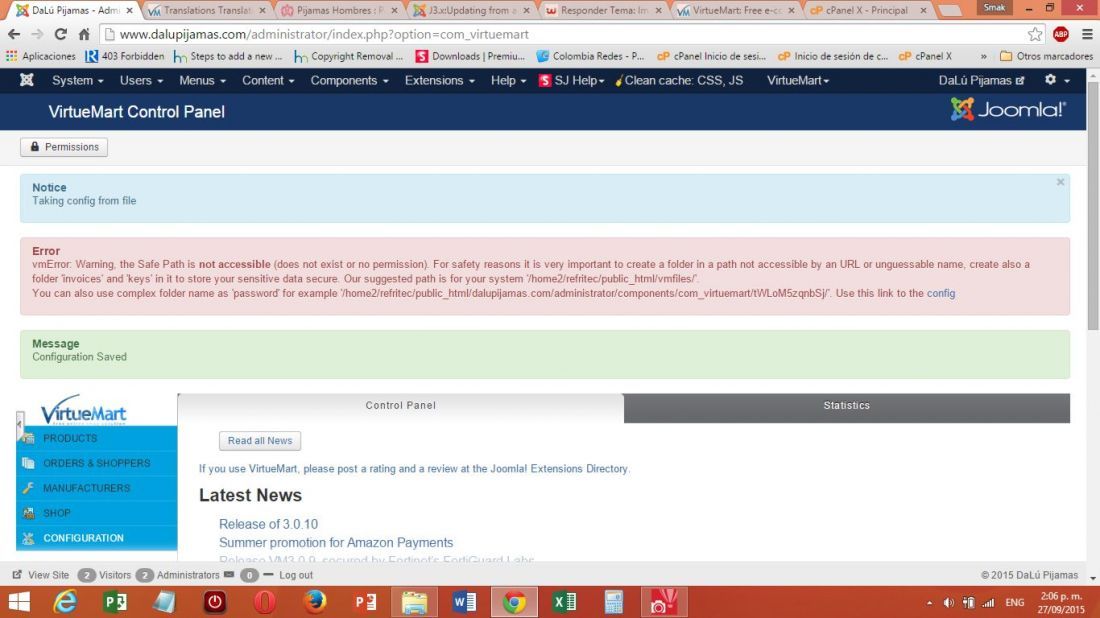Click View Site in the footer
Screen dimensions: 1100x618
[x=41, y=575]
